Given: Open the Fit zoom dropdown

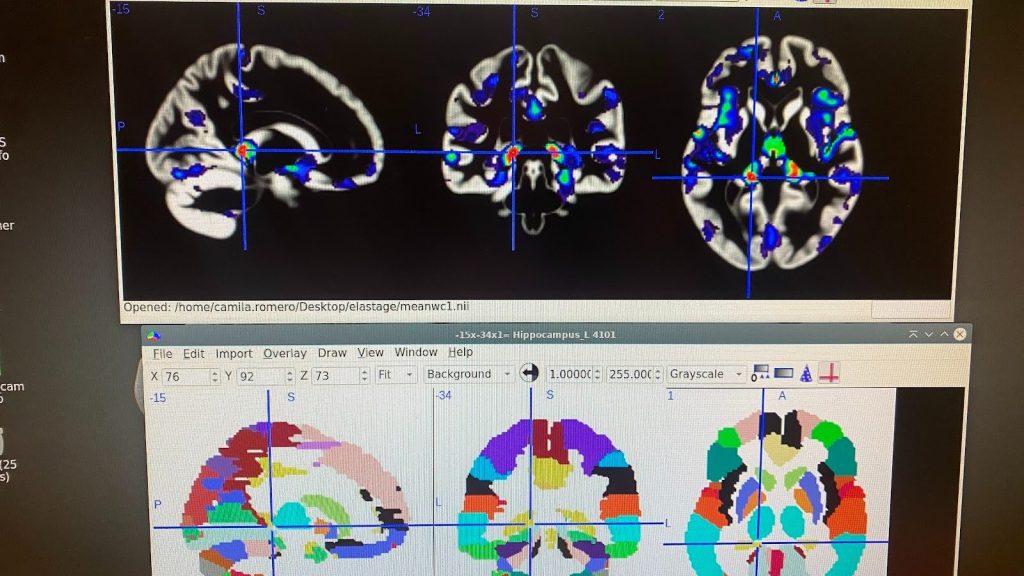Looking at the screenshot, I should 396,375.
